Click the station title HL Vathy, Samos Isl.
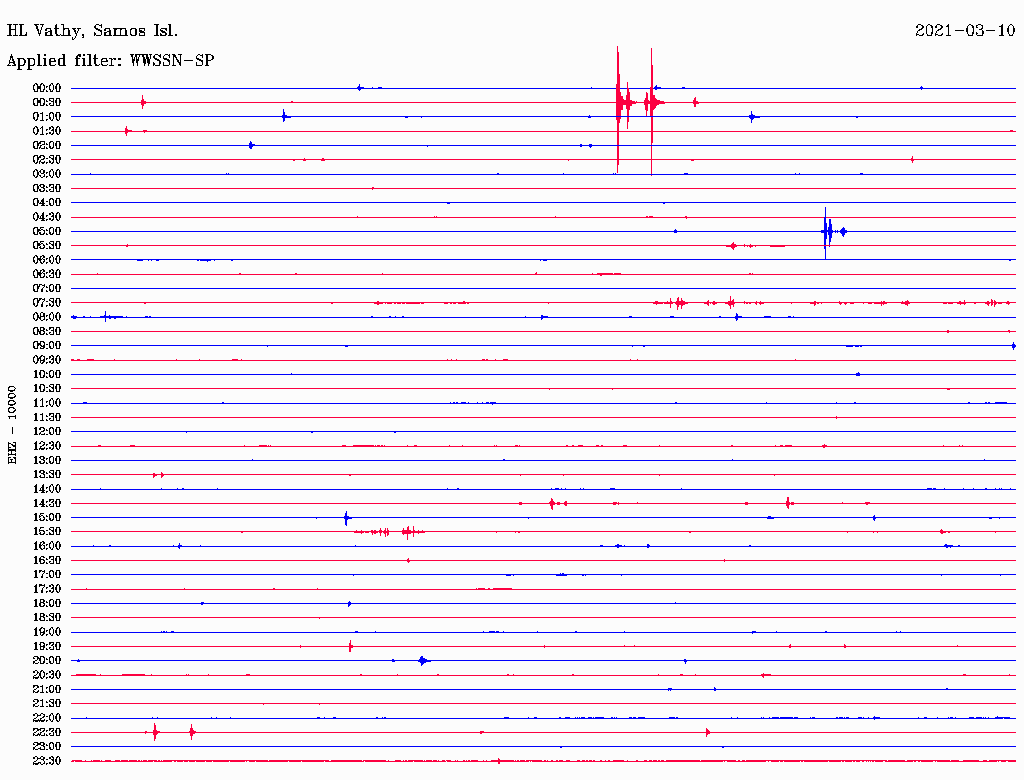 [x=92, y=31]
